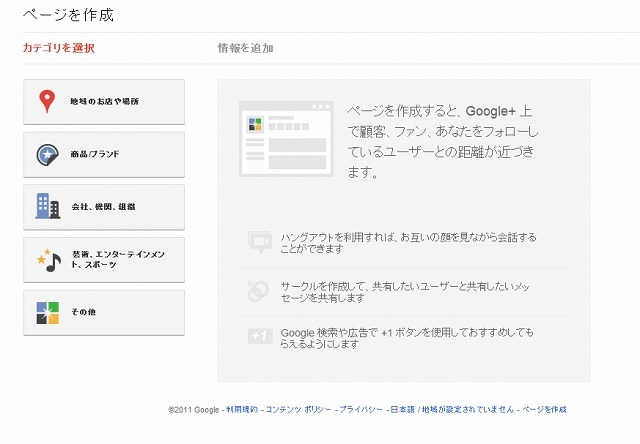Click the circles rings icon
640x444 pixels.
point(258,291)
